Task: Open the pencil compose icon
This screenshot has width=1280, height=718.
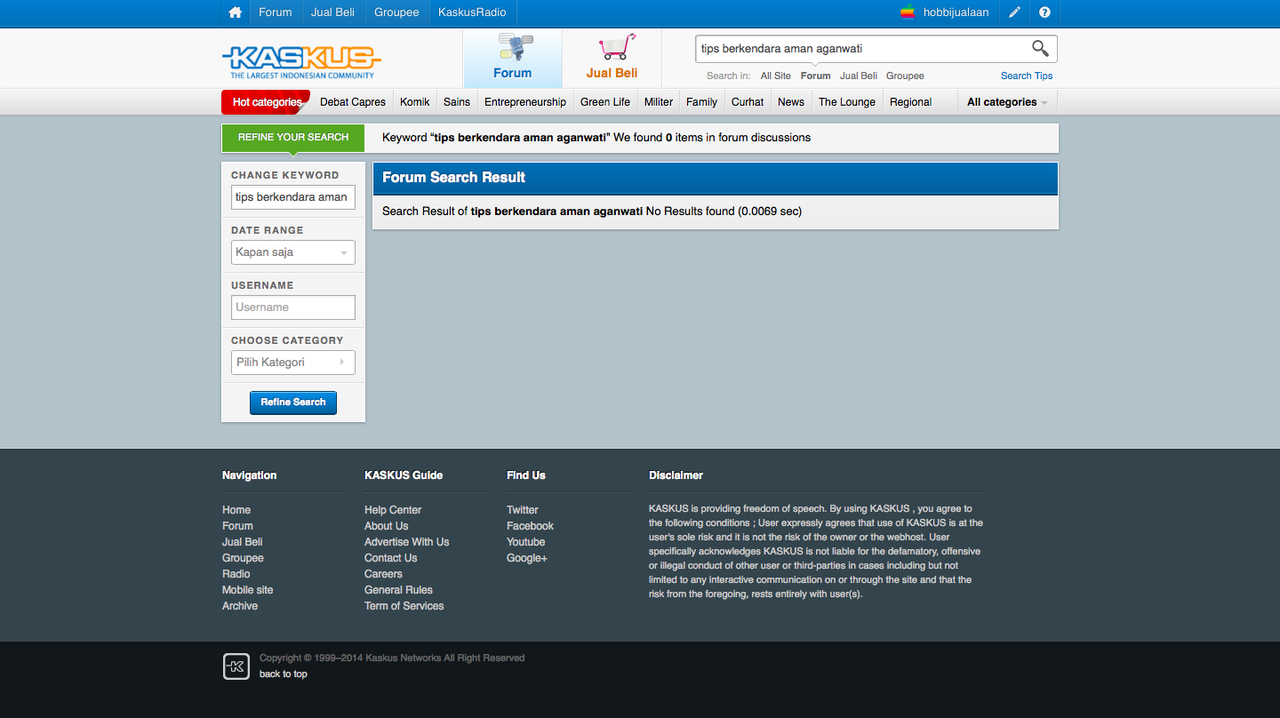Action: point(1015,12)
